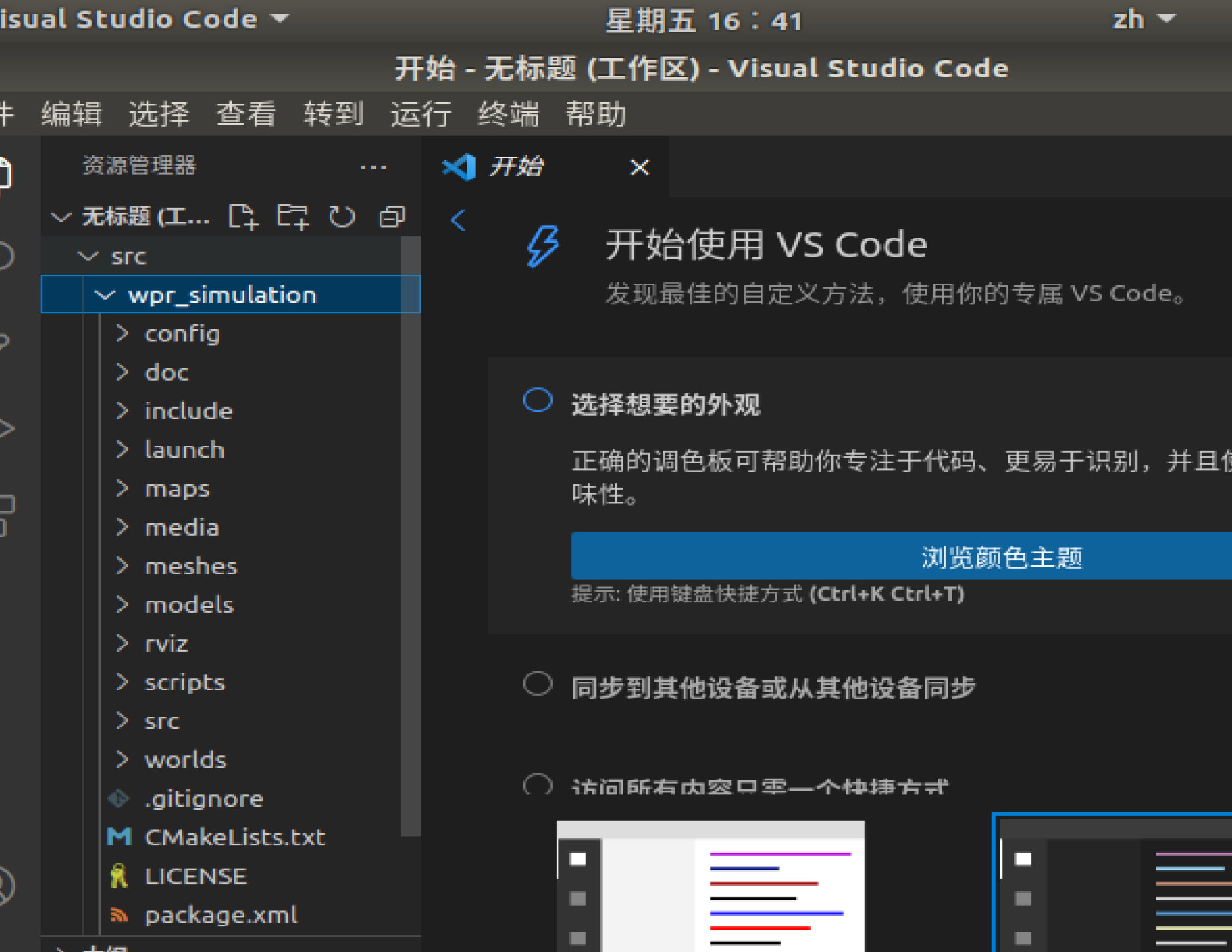Expand the config folder
Viewport: 1232px width, 952px height.
[122, 334]
